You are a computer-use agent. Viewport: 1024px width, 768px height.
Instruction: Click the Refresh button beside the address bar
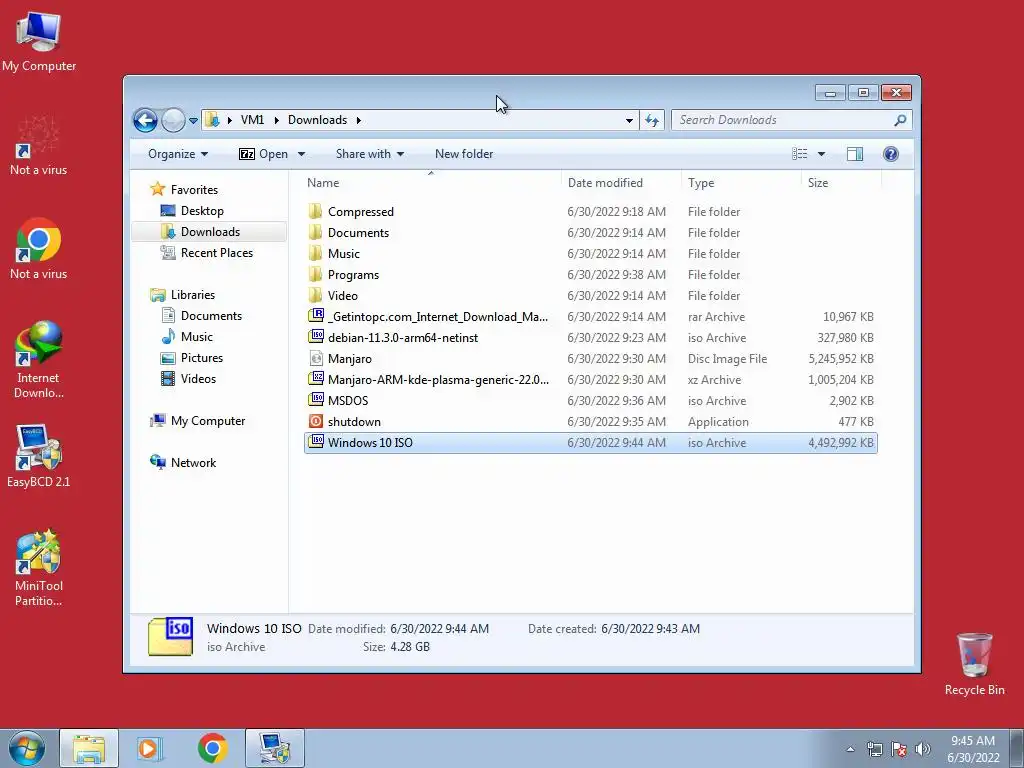pyautogui.click(x=652, y=120)
